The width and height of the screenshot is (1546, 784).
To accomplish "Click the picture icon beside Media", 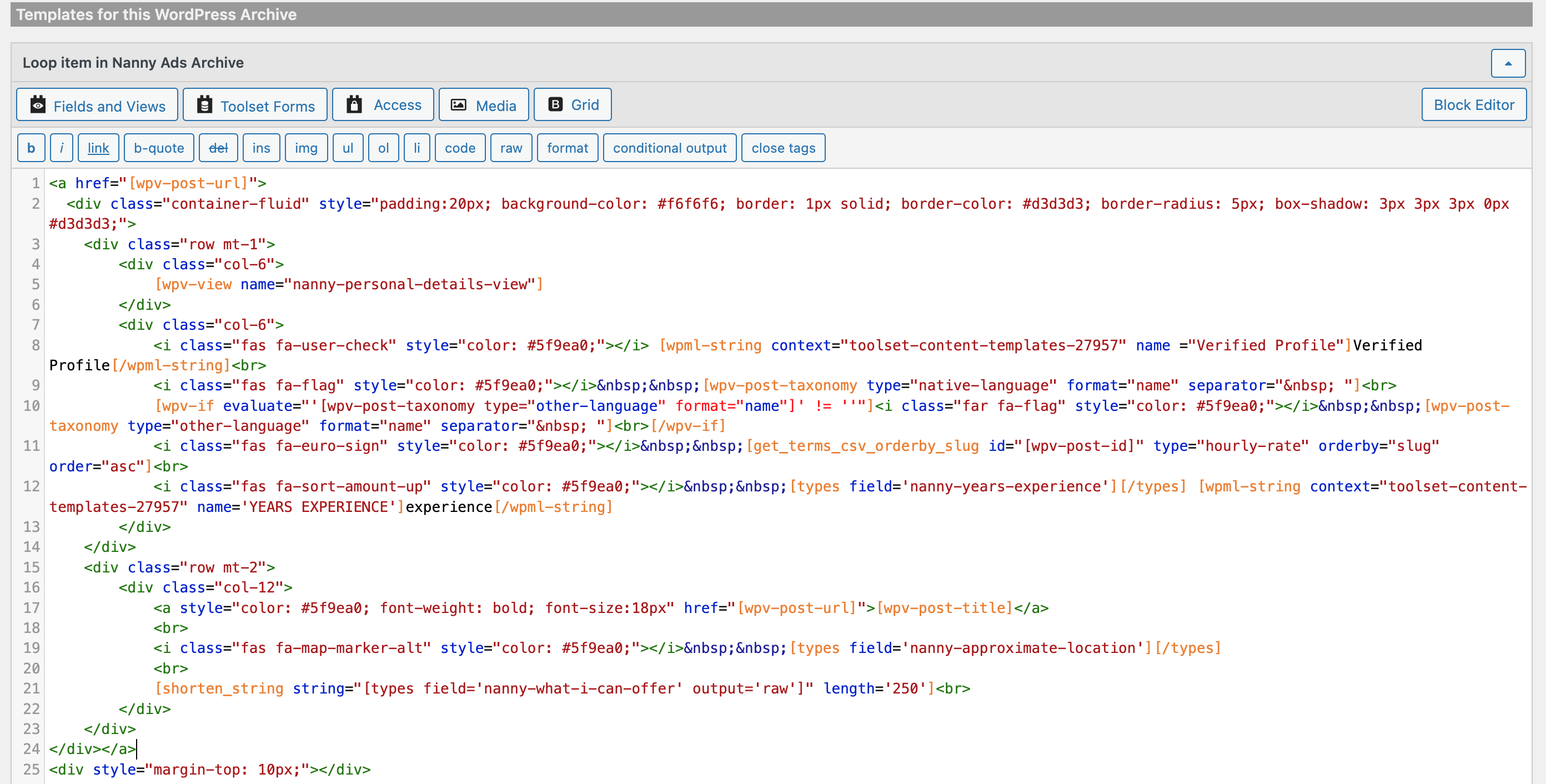I will click(459, 105).
